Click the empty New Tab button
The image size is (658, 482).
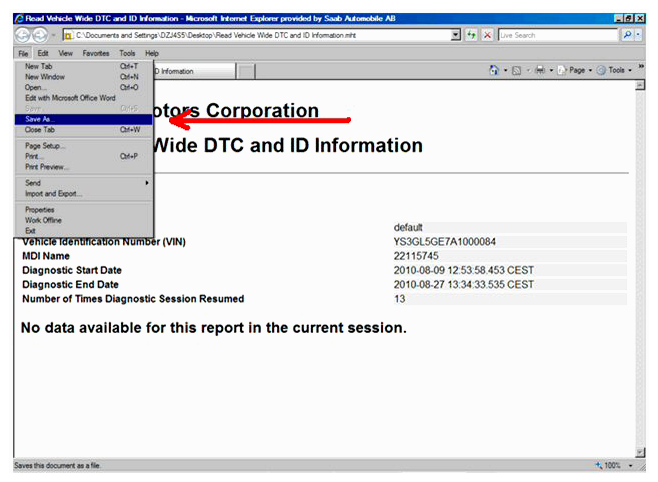[x=246, y=72]
